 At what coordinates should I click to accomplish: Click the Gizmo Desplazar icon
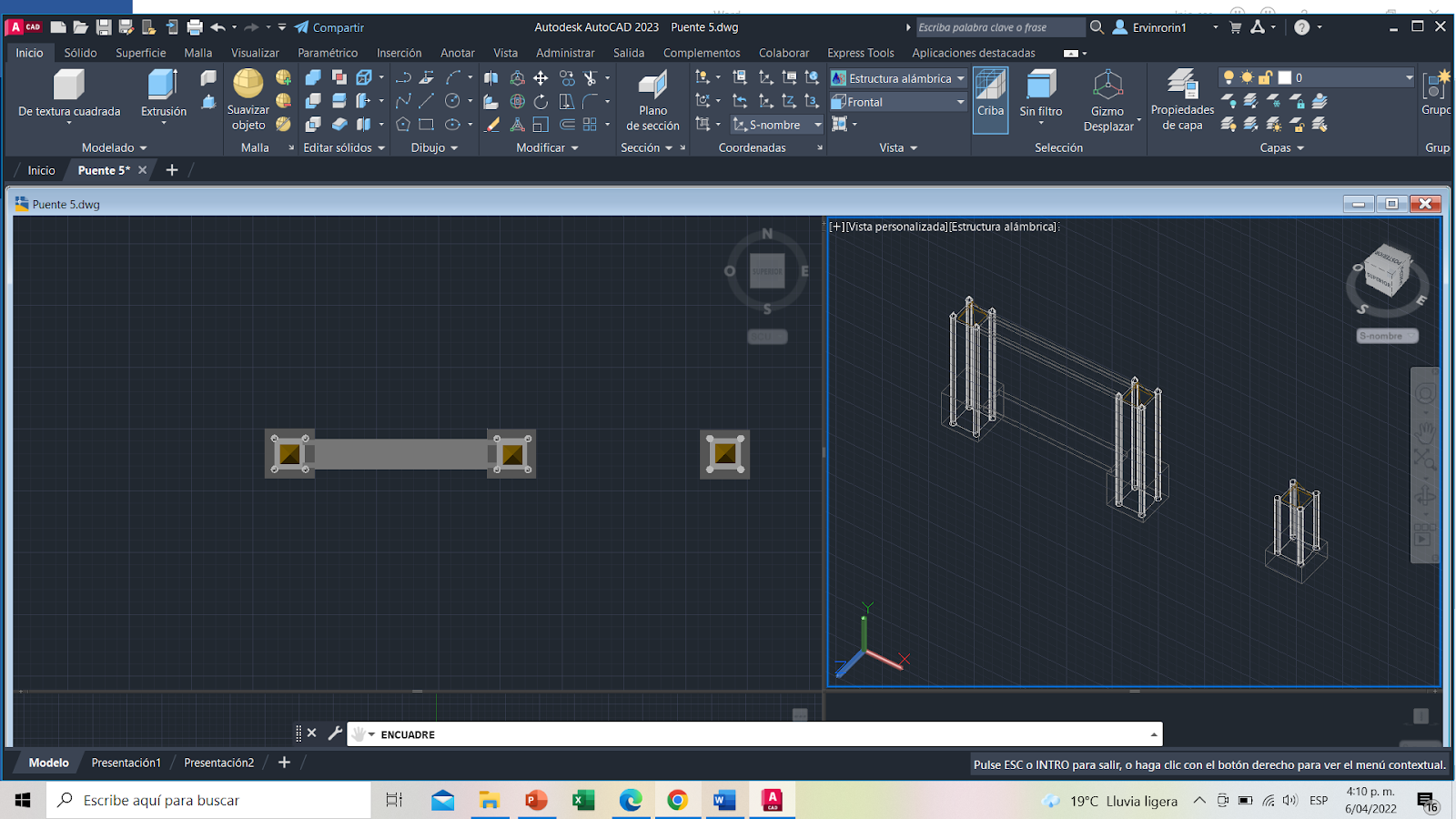tap(1107, 86)
